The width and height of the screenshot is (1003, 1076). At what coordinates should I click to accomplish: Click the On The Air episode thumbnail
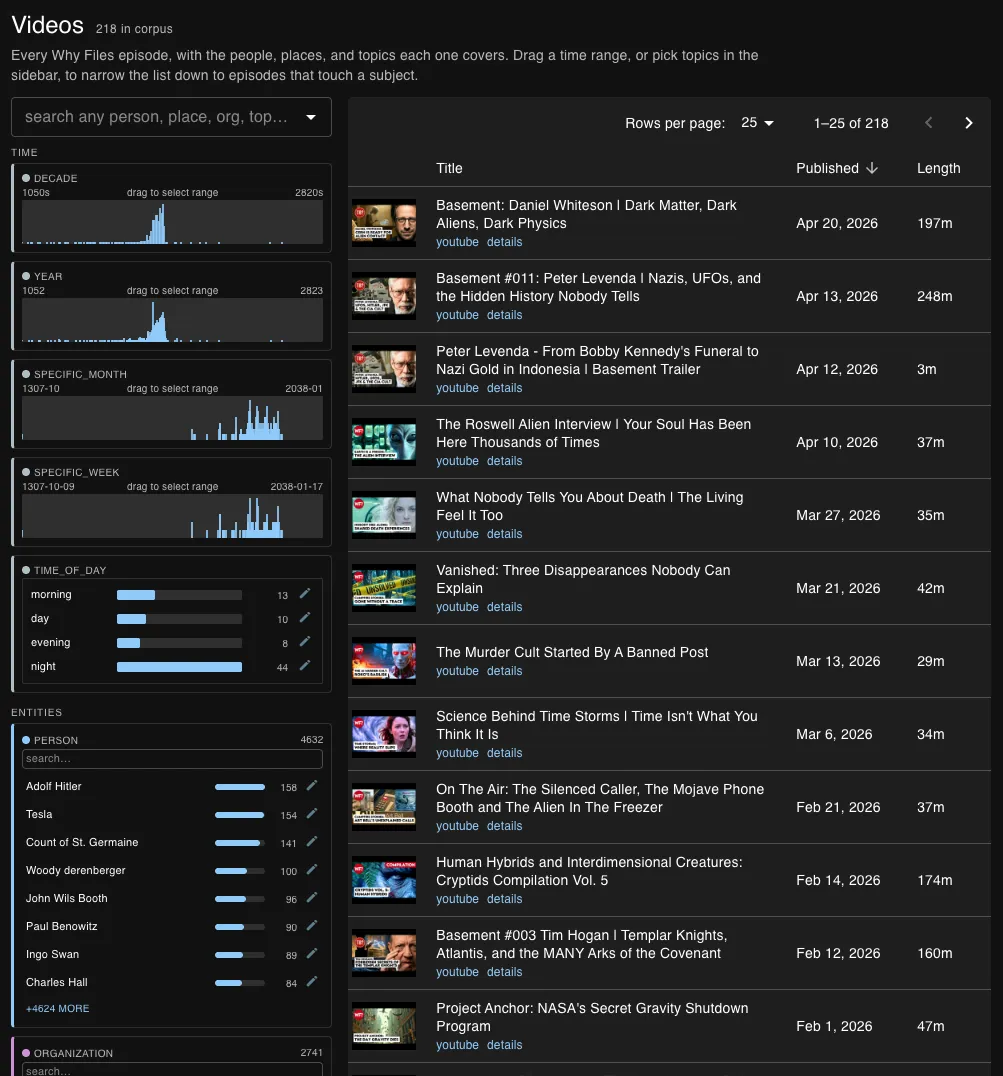[384, 807]
